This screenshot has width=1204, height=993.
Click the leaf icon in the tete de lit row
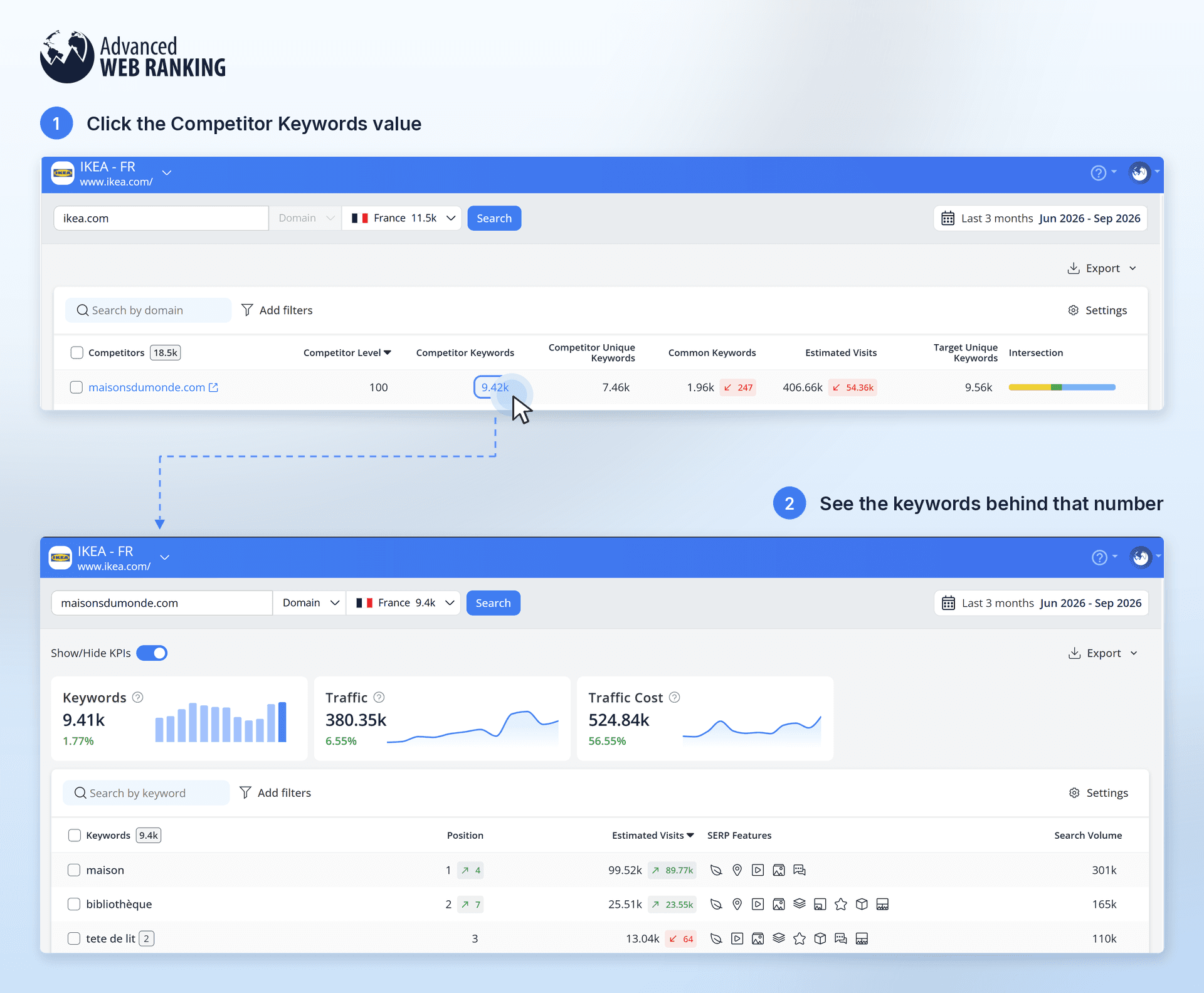click(716, 938)
